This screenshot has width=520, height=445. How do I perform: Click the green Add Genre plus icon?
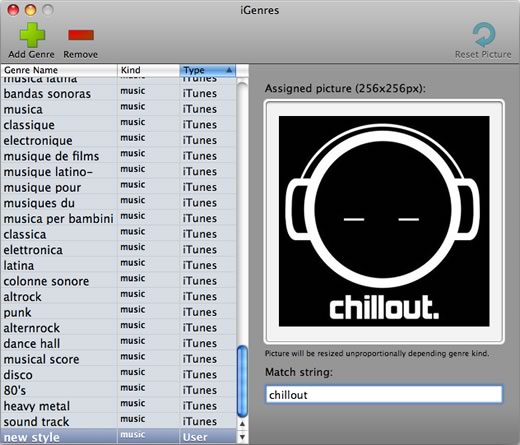32,35
